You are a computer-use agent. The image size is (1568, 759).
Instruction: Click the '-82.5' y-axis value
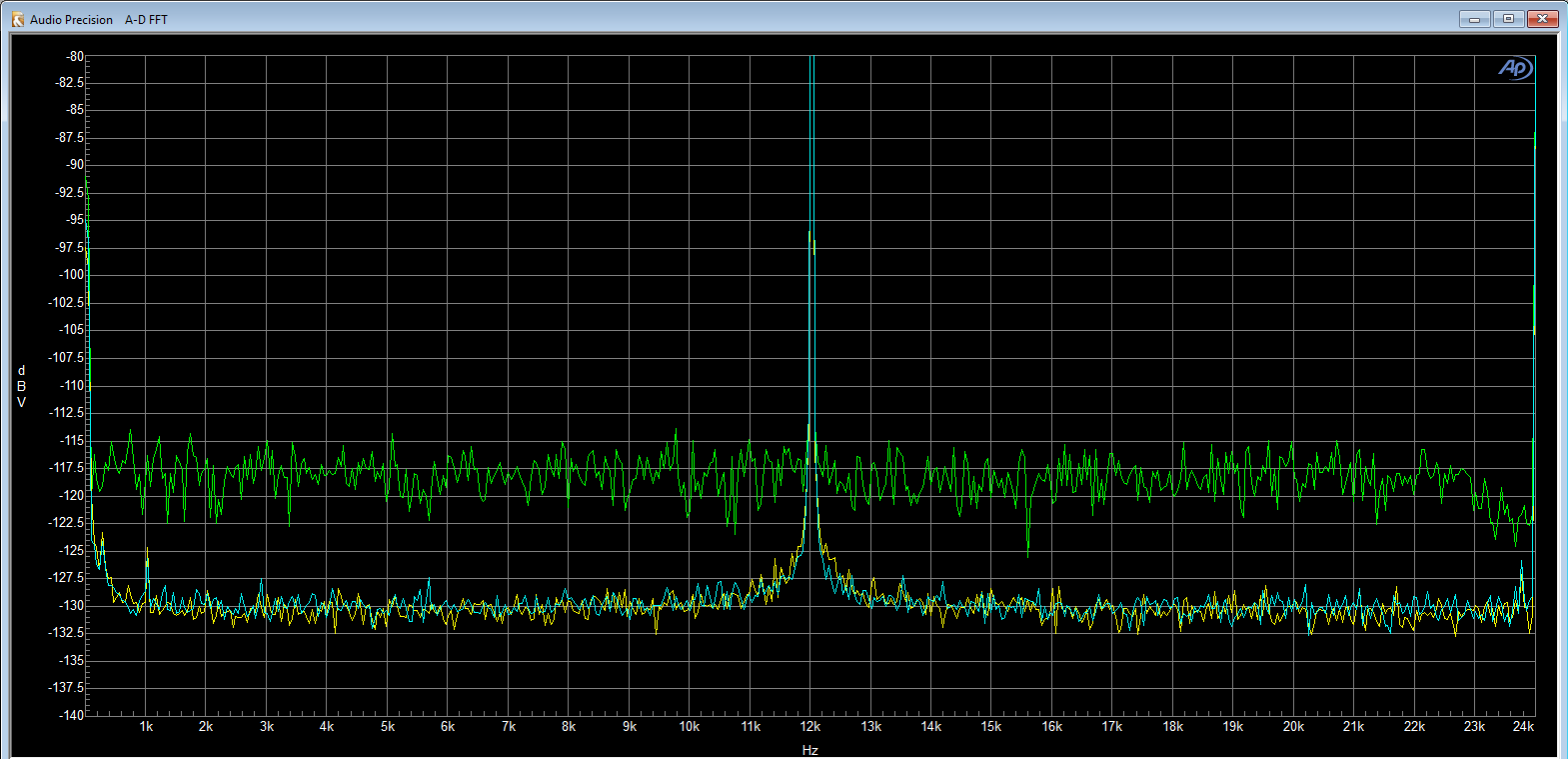[70, 82]
